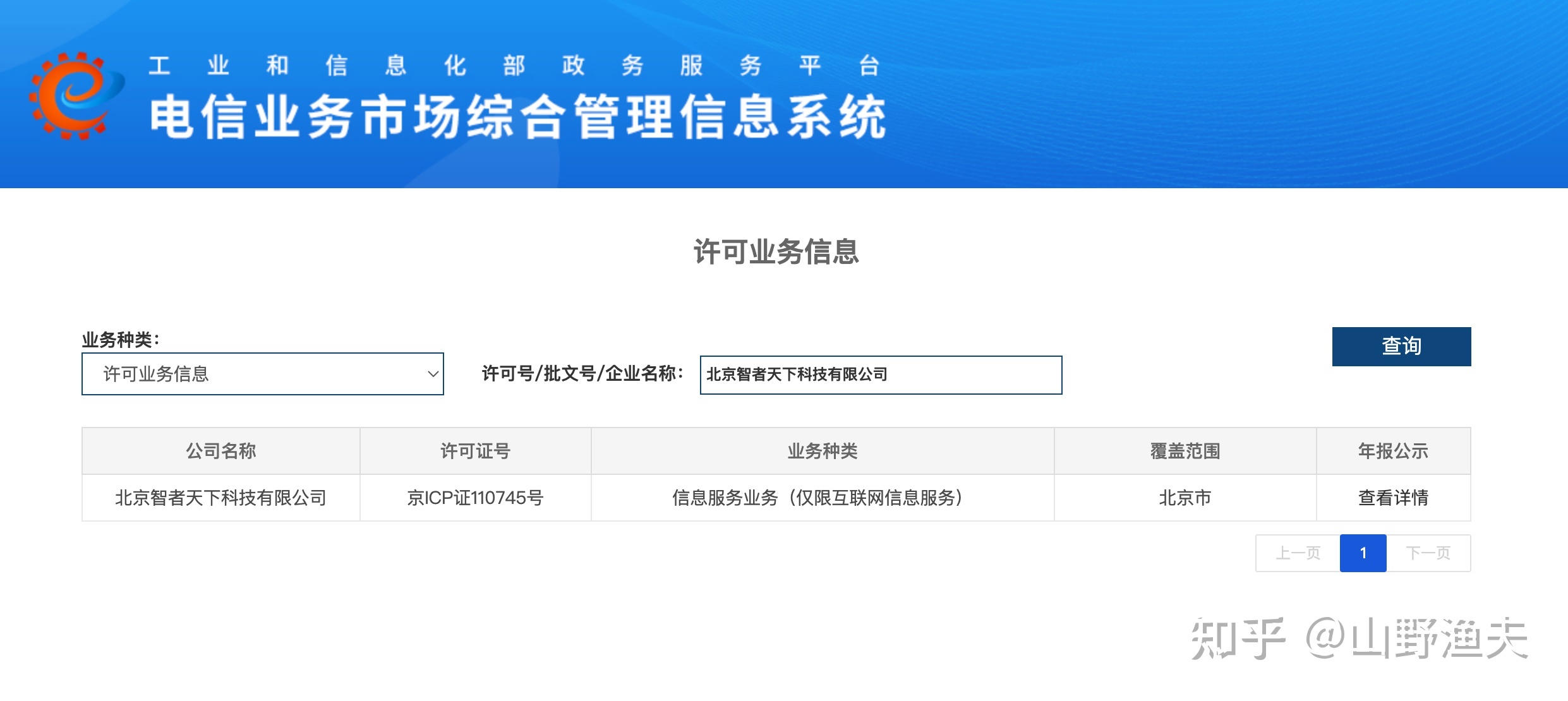The image size is (1568, 701).
Task: Click the 公司名称 column header
Action: point(221,451)
